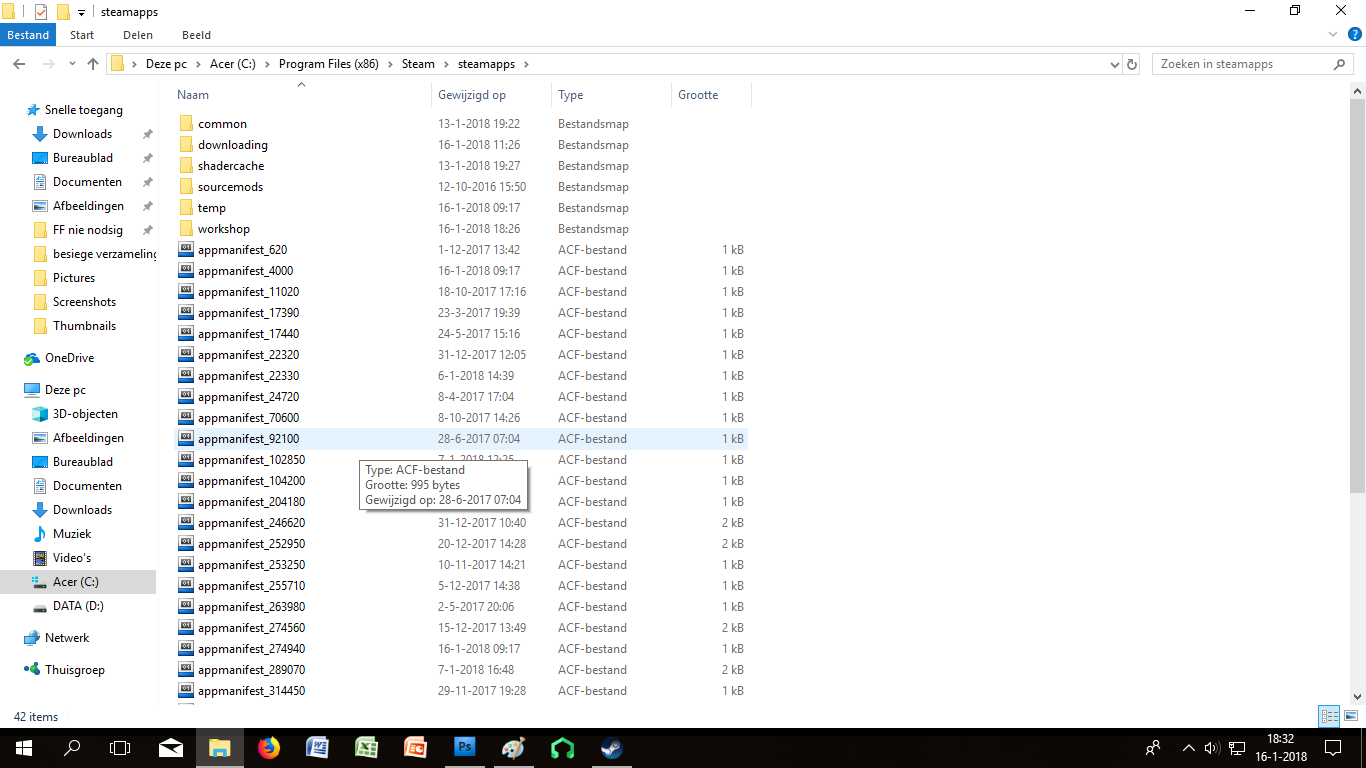
Task: Open taskbar search magnifier
Action: tap(72, 747)
